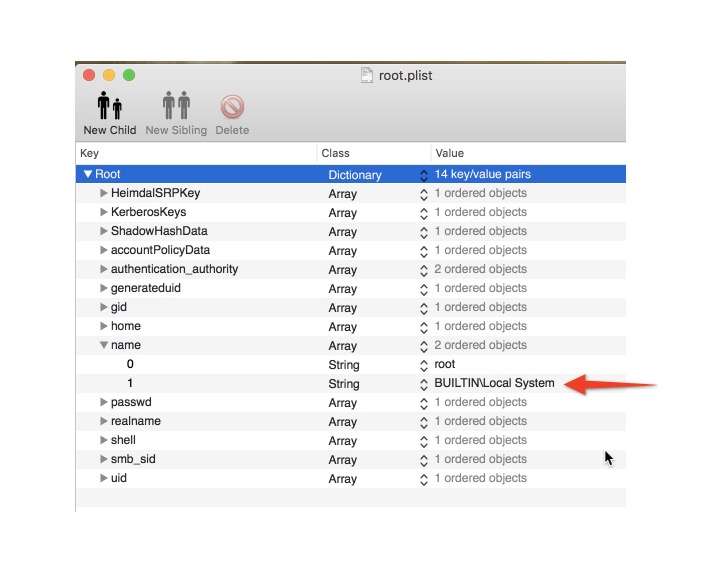Click the Delete toolbar icon

(232, 106)
